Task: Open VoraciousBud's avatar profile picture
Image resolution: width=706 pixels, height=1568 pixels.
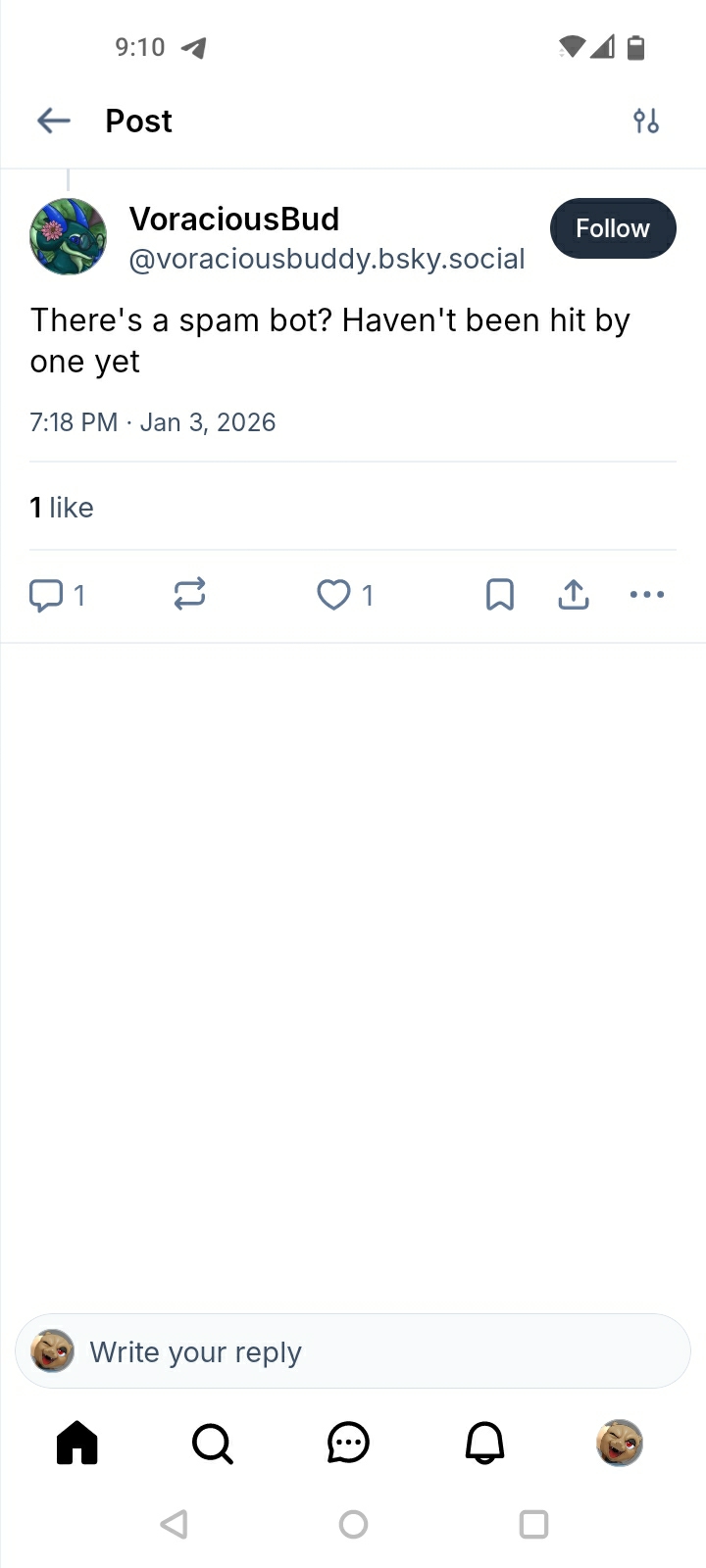Action: pos(68,237)
